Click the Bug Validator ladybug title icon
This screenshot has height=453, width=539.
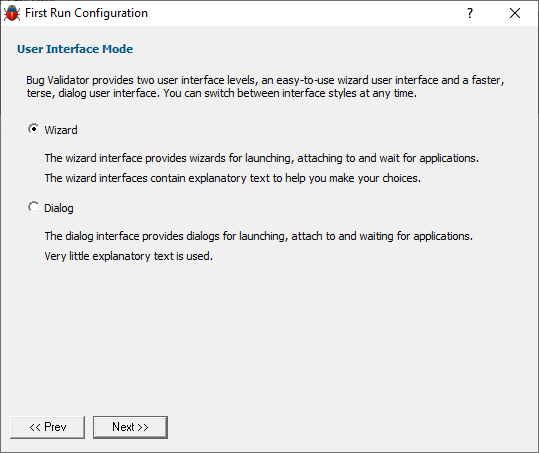click(x=12, y=13)
